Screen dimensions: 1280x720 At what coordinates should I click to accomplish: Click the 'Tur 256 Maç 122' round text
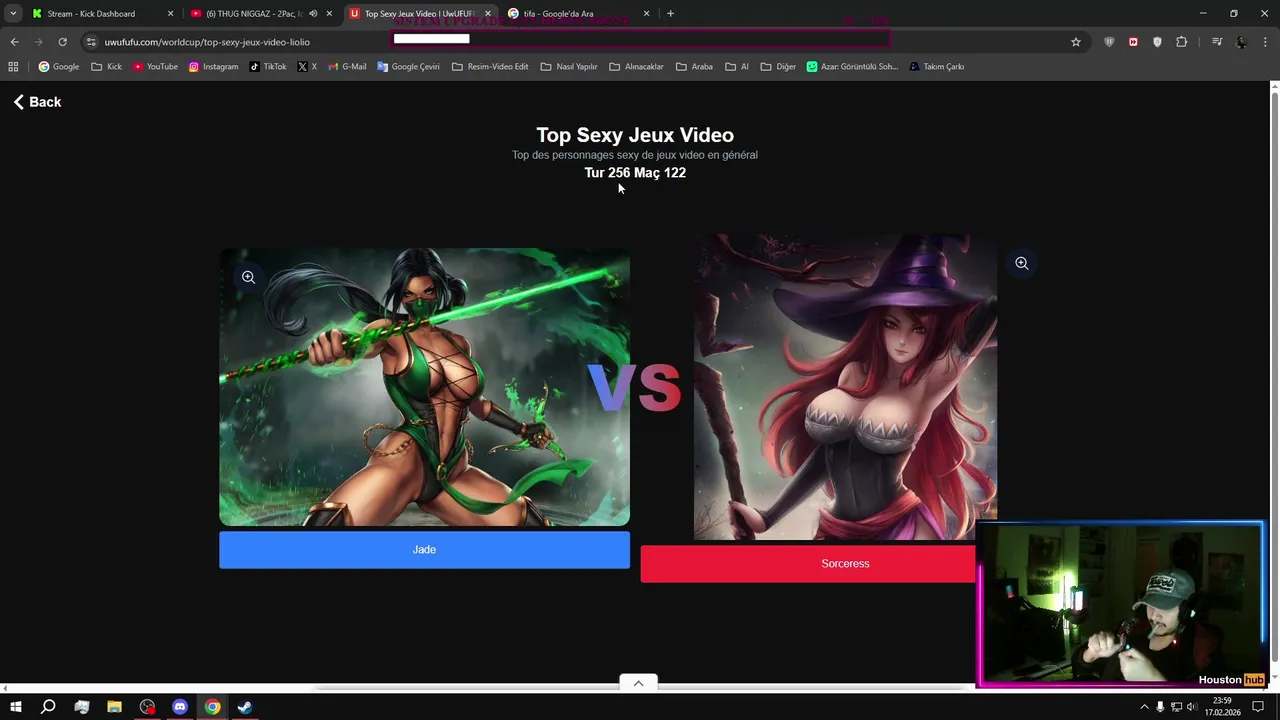point(635,173)
